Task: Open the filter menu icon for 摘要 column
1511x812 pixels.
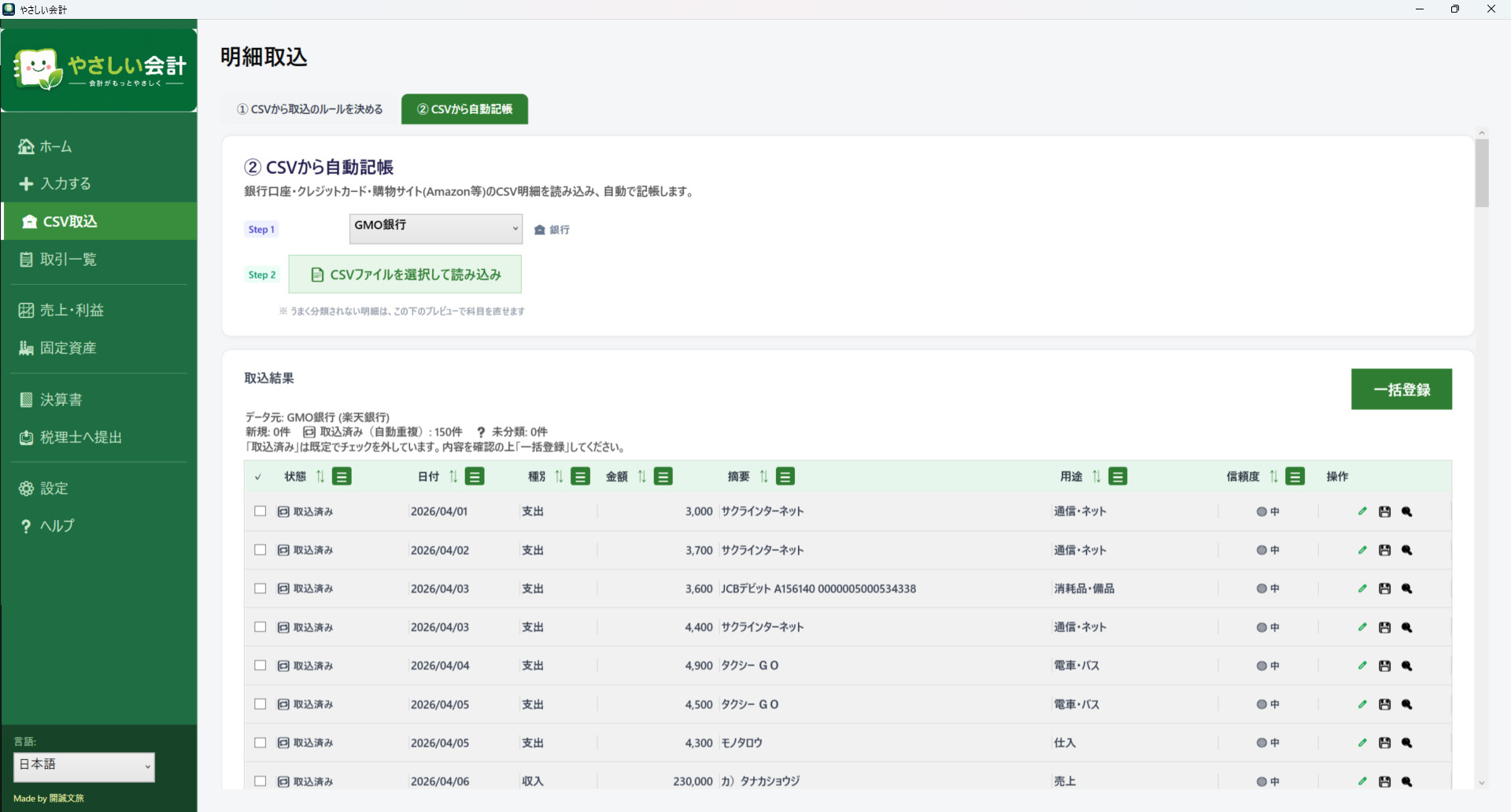Action: point(785,476)
